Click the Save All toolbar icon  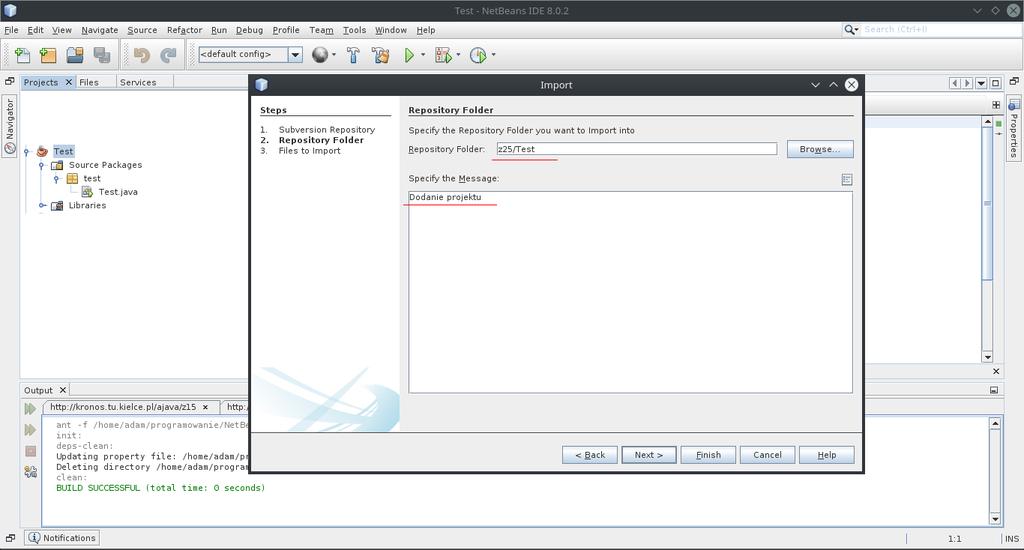(x=101, y=56)
